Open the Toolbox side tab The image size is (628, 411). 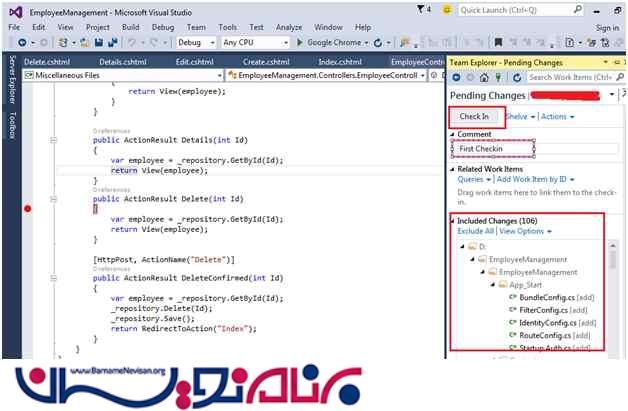[x=12, y=125]
